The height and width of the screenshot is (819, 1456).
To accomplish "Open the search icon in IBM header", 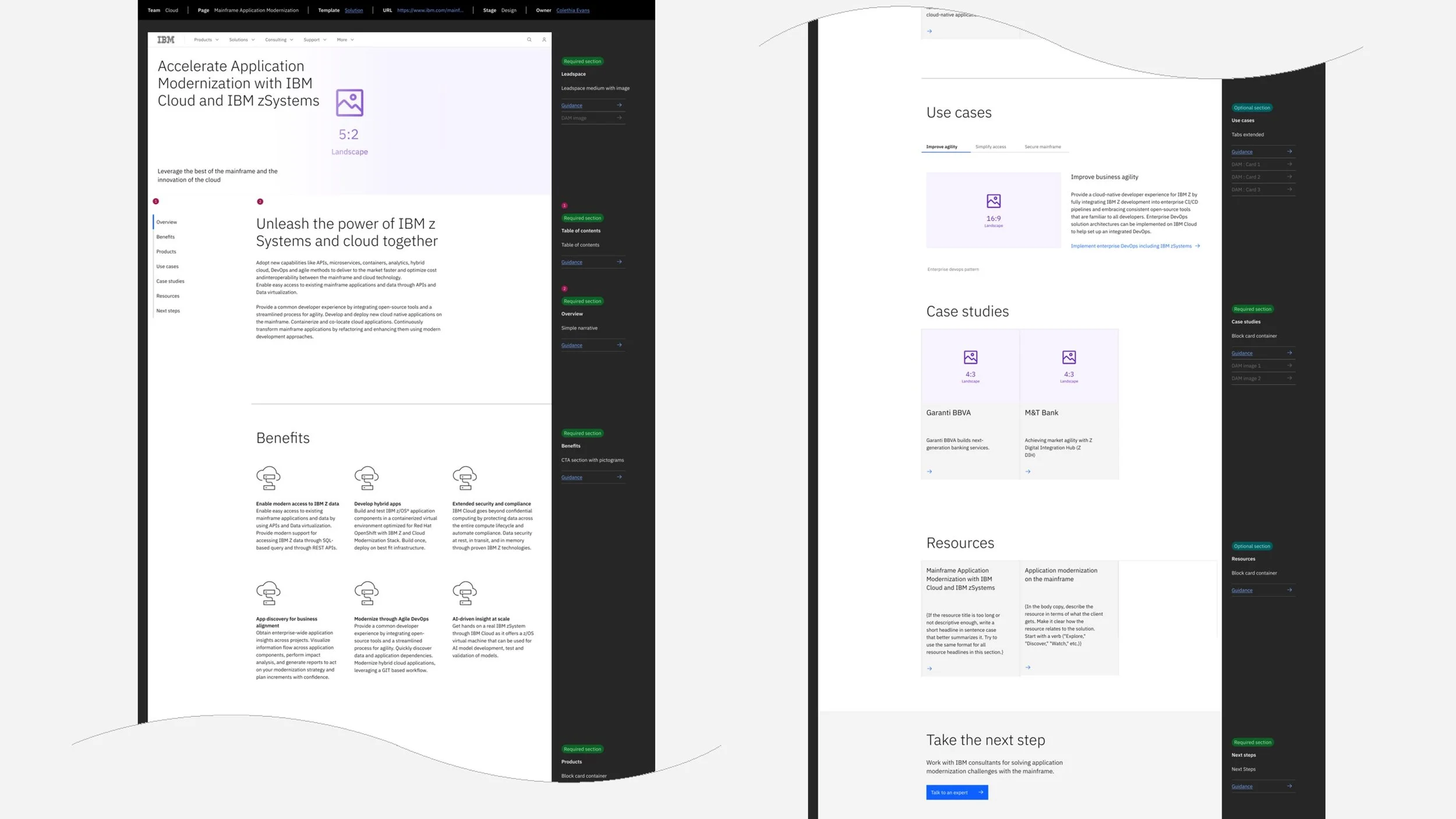I will (529, 40).
